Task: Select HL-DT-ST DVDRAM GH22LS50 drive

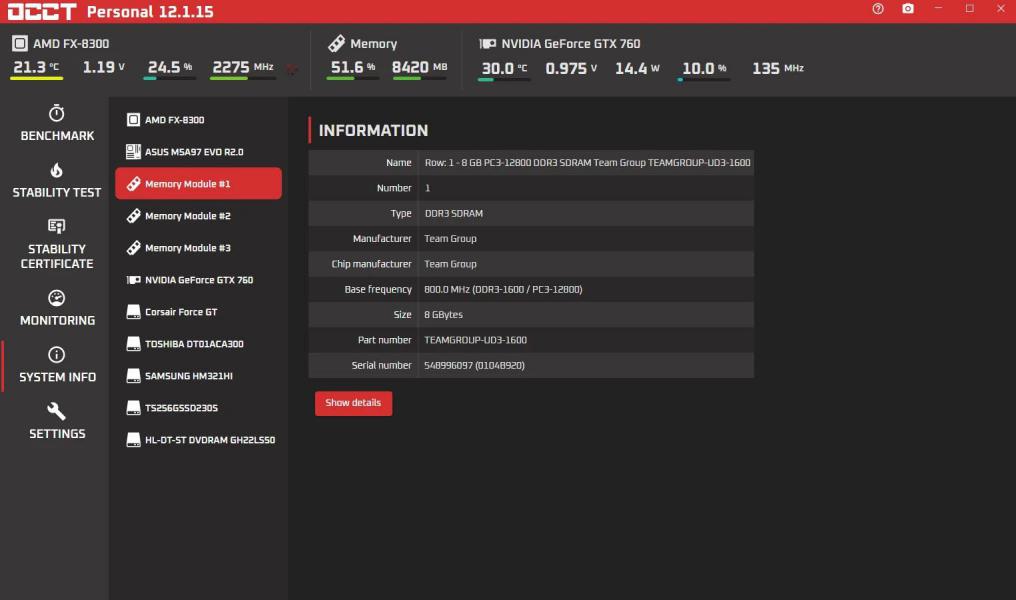Action: coord(198,440)
